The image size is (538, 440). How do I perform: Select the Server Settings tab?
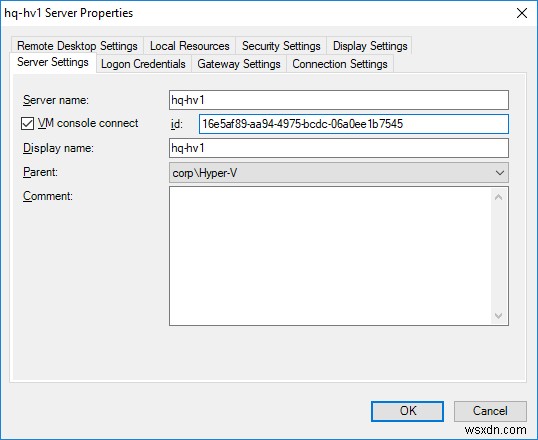pos(53,62)
